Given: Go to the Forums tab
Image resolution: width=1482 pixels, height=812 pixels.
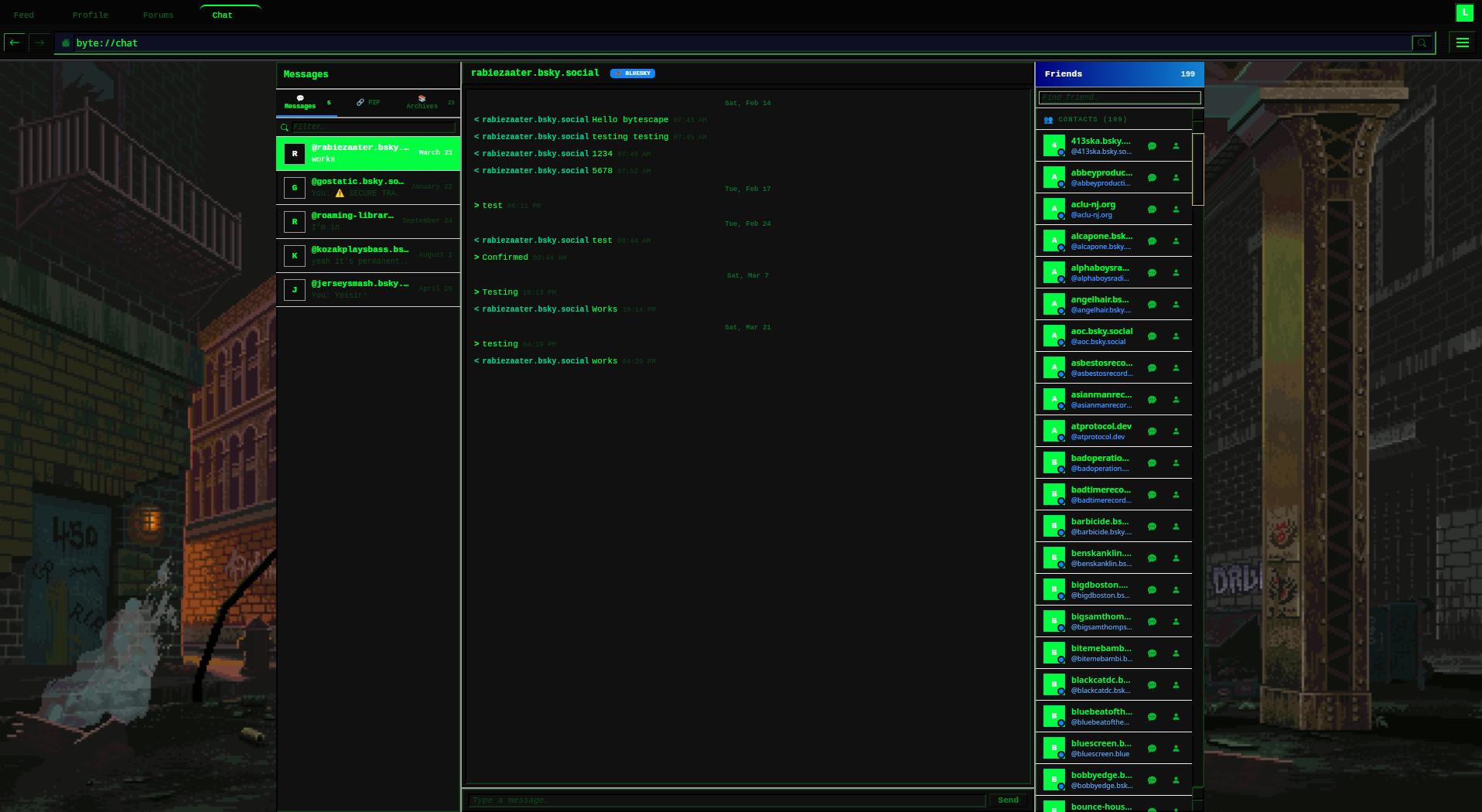Looking at the screenshot, I should 158,15.
